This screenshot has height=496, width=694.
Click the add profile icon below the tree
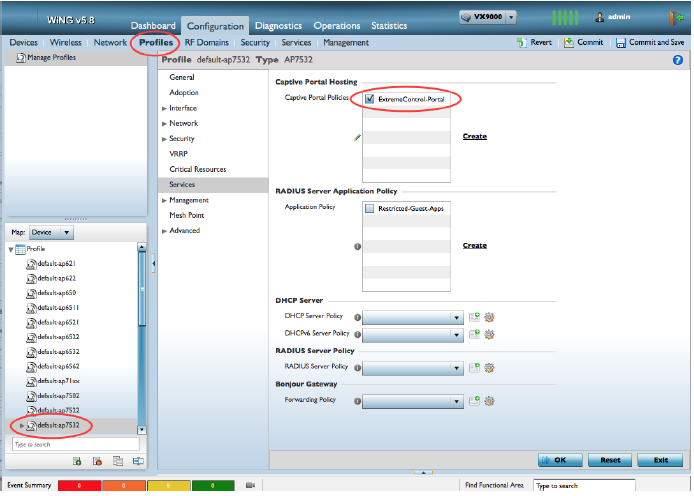(77, 461)
